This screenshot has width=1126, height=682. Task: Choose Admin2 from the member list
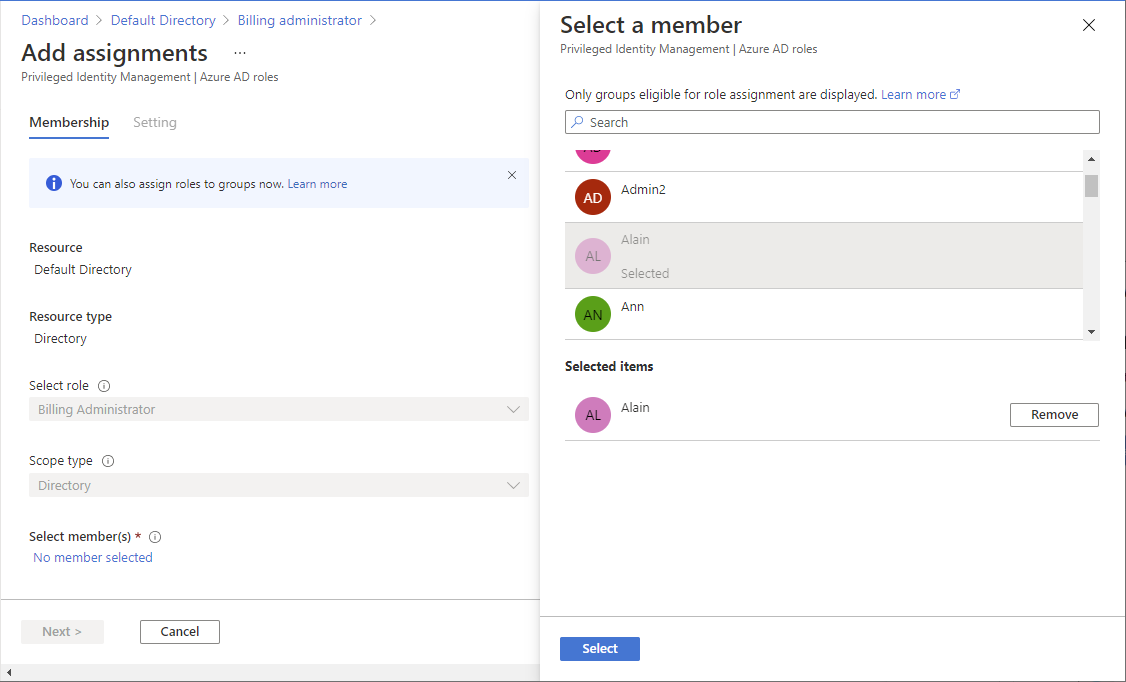[824, 197]
